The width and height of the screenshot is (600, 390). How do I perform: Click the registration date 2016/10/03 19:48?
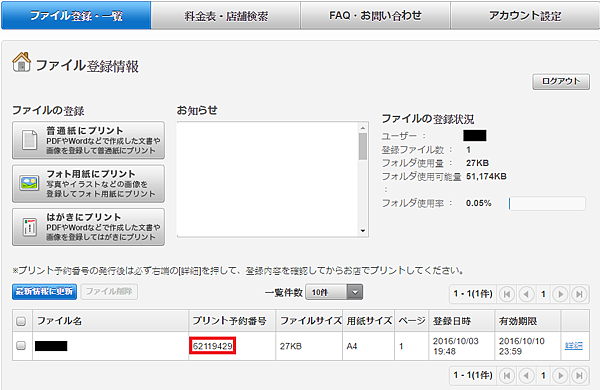coord(455,346)
